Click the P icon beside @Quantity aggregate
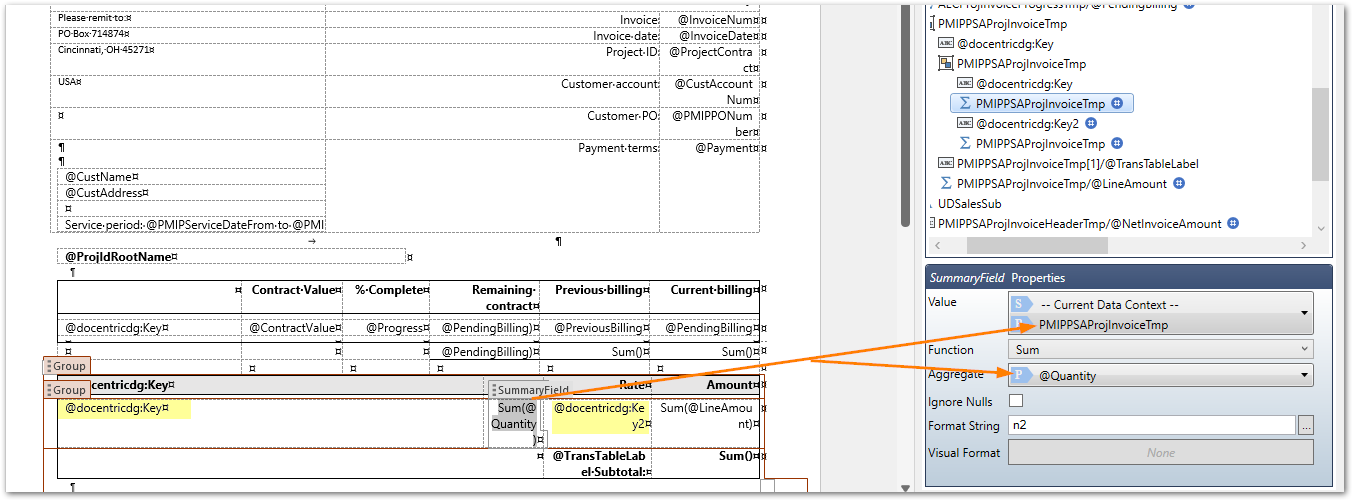 1020,375
